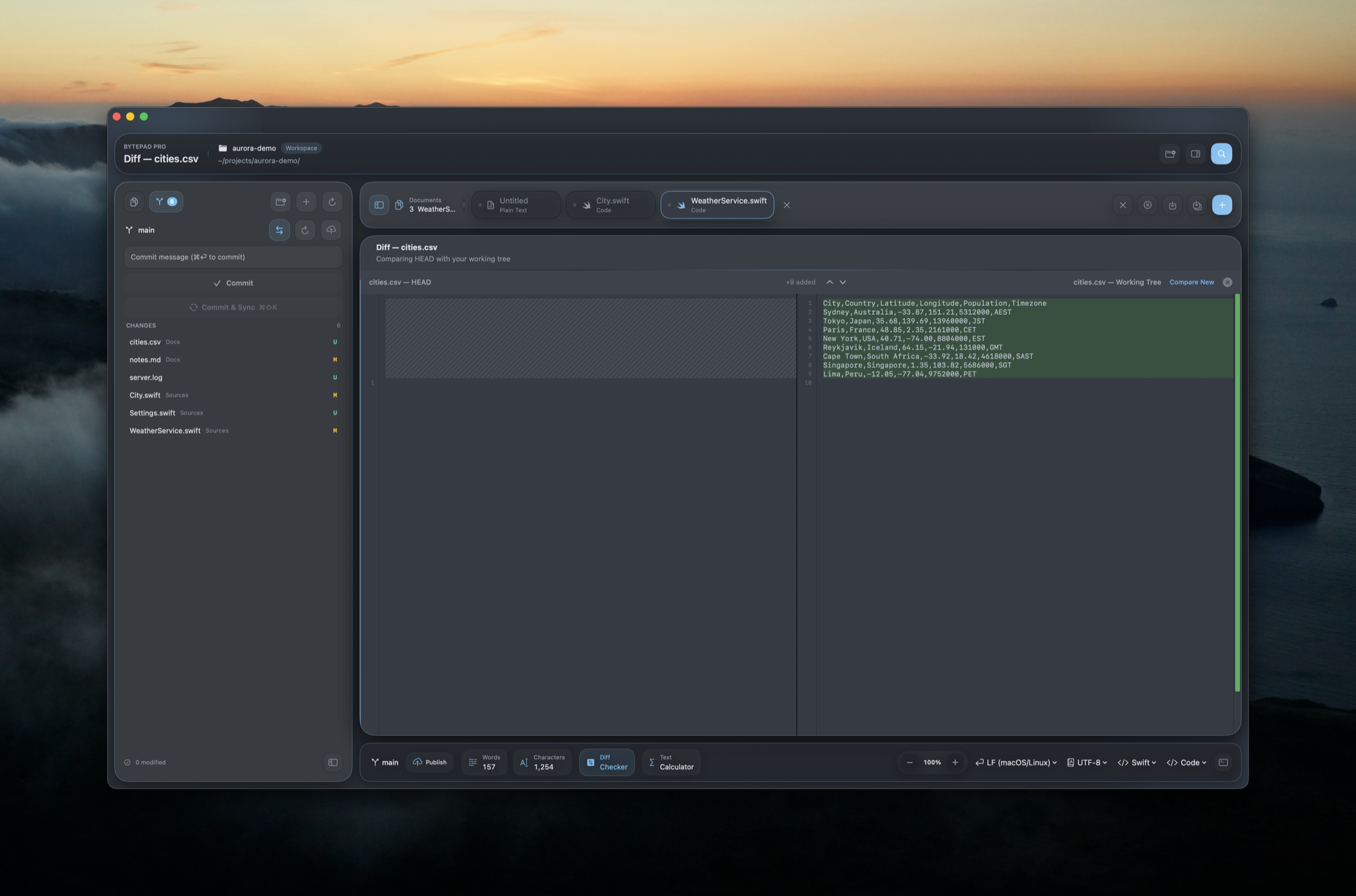Click the blue search button in header
The height and width of the screenshot is (896, 1356).
1221,154
